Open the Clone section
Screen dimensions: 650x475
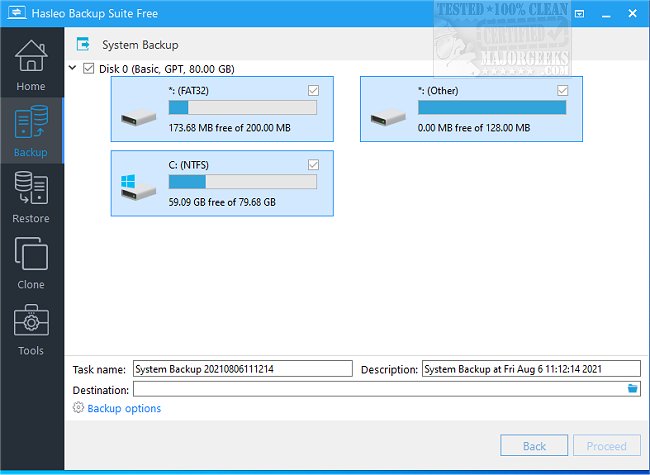tap(31, 263)
